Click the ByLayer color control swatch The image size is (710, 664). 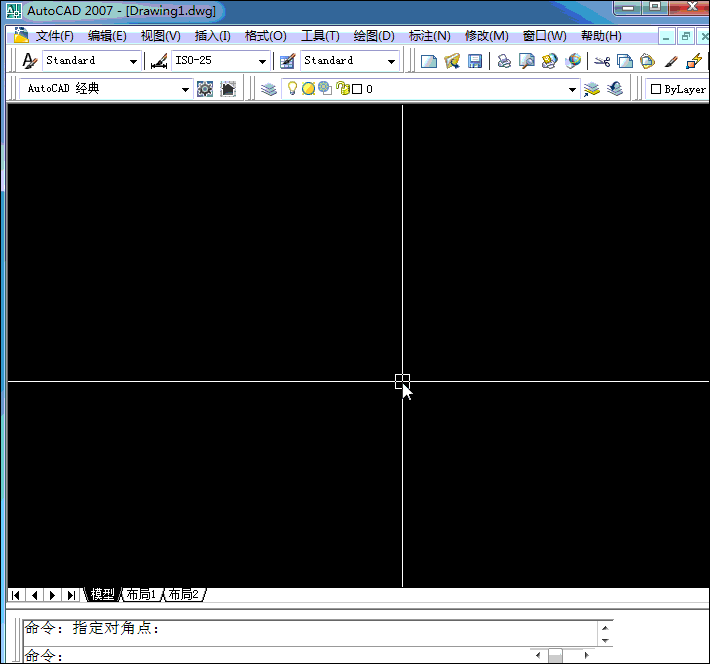pos(656,89)
